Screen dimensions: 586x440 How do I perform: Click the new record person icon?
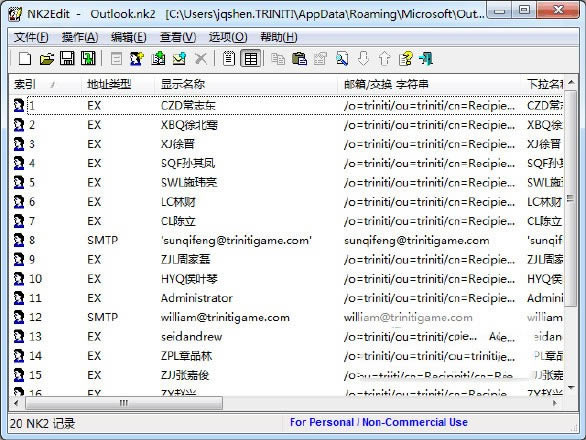tap(137, 59)
